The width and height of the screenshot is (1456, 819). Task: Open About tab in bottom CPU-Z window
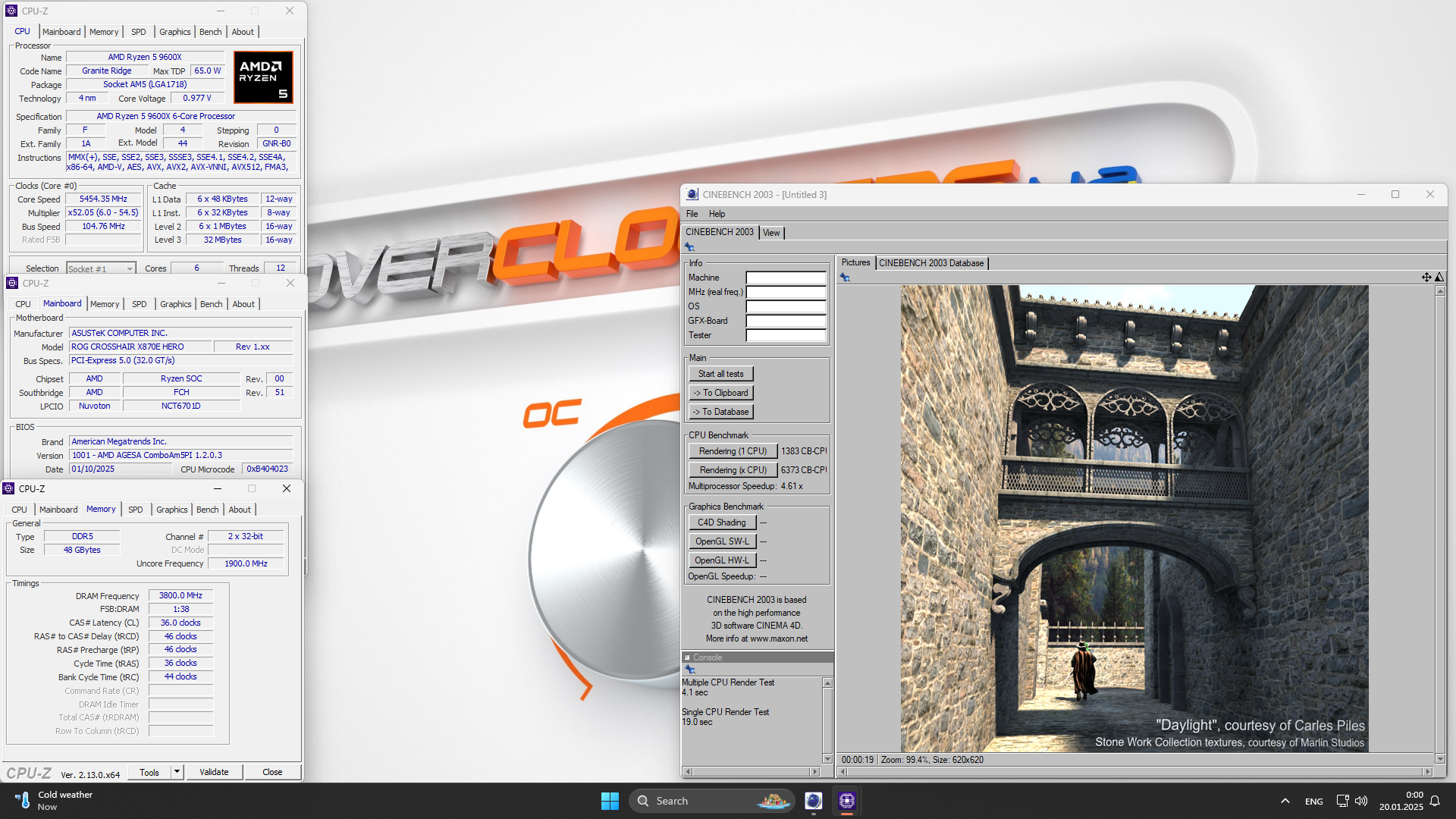[x=240, y=510]
